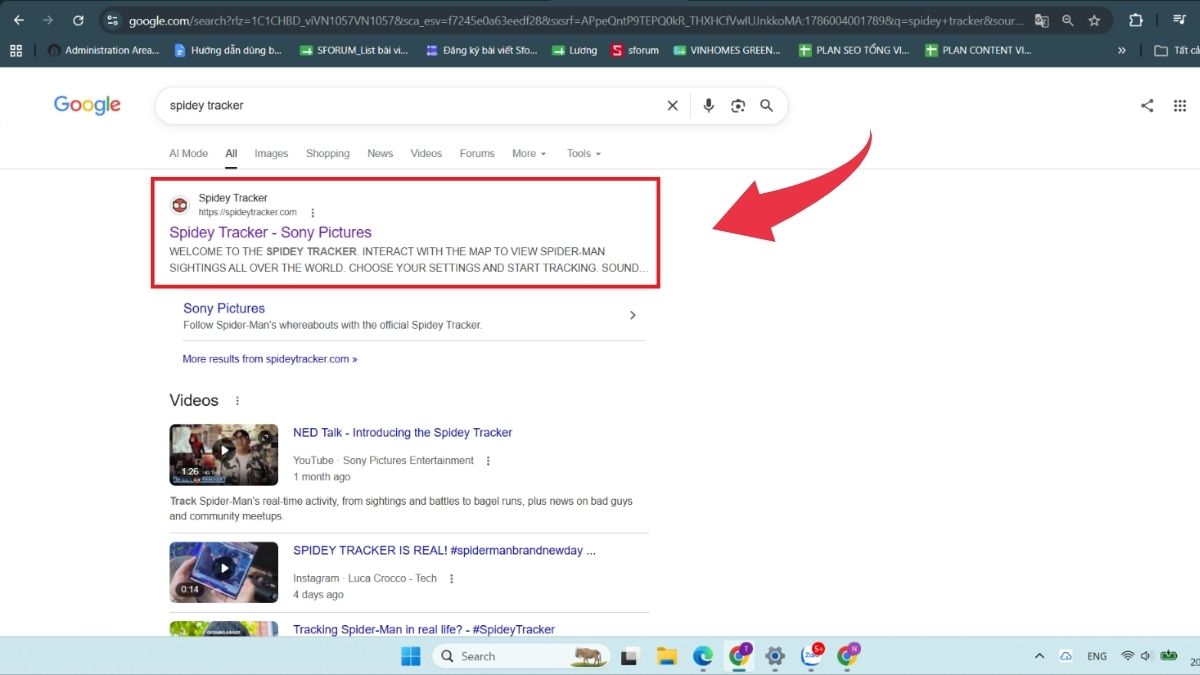The width and height of the screenshot is (1200, 675).
Task: Open Spidey Tracker - Sony Pictures result
Action: pos(270,232)
